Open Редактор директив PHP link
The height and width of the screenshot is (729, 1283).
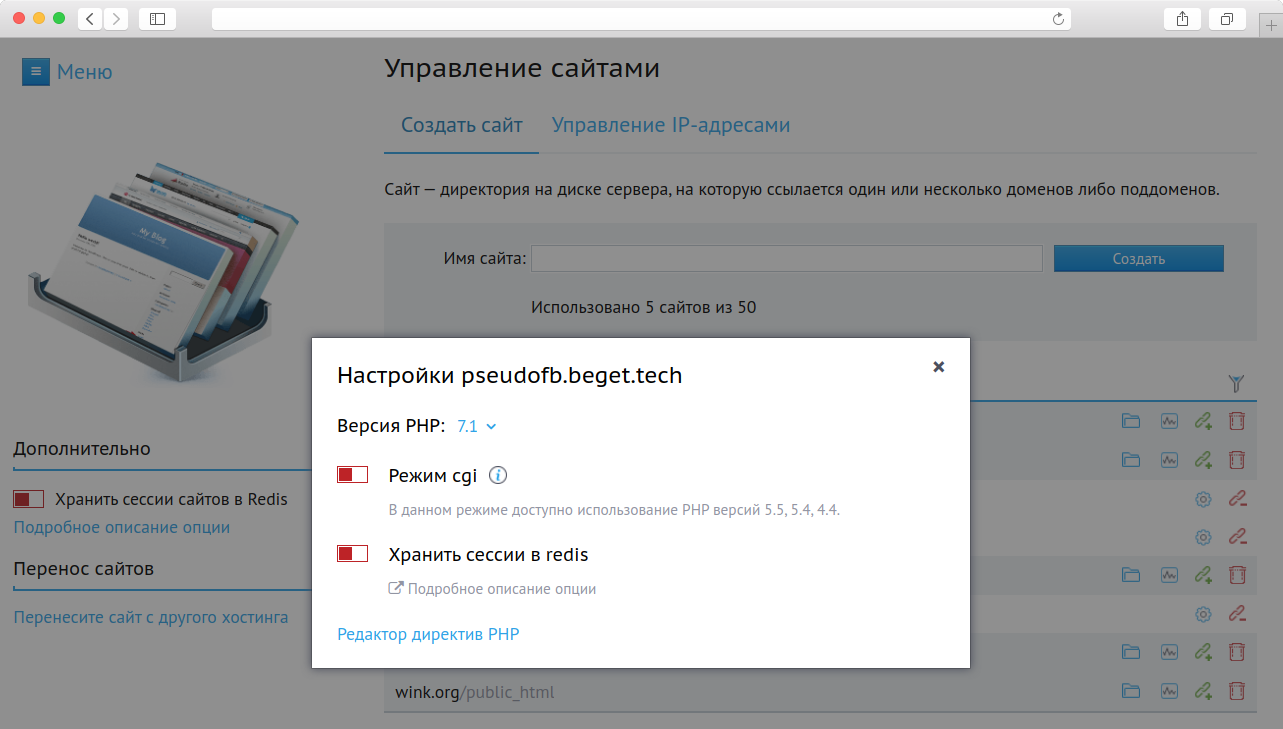429,634
